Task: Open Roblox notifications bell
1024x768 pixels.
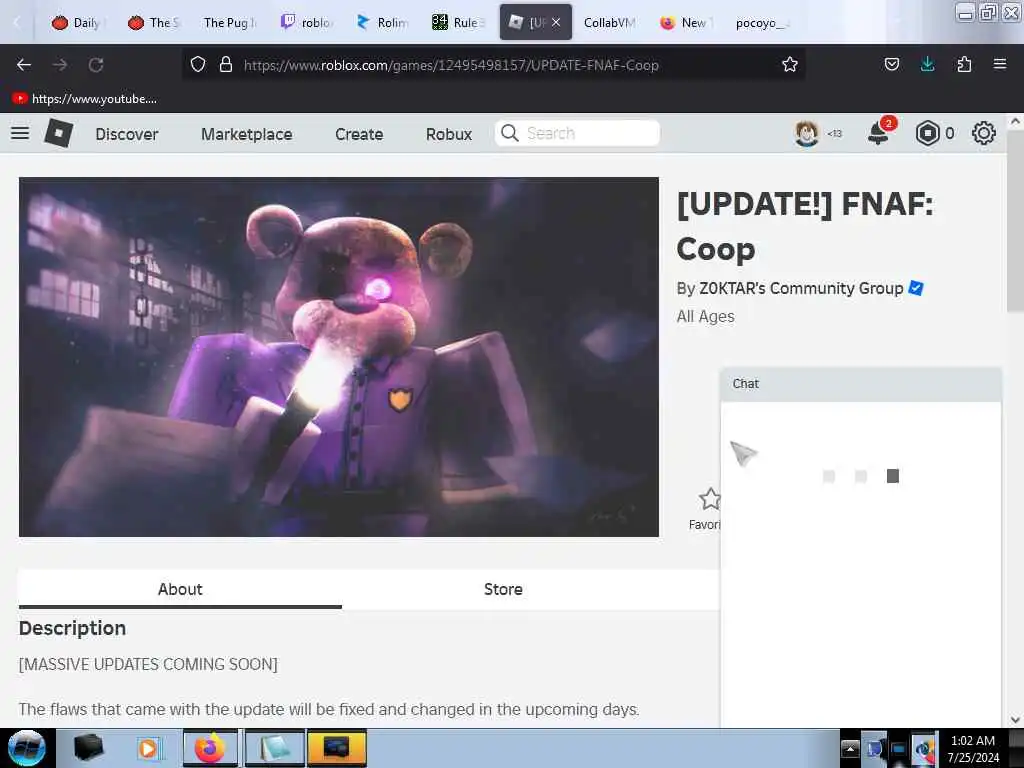Action: (x=878, y=133)
